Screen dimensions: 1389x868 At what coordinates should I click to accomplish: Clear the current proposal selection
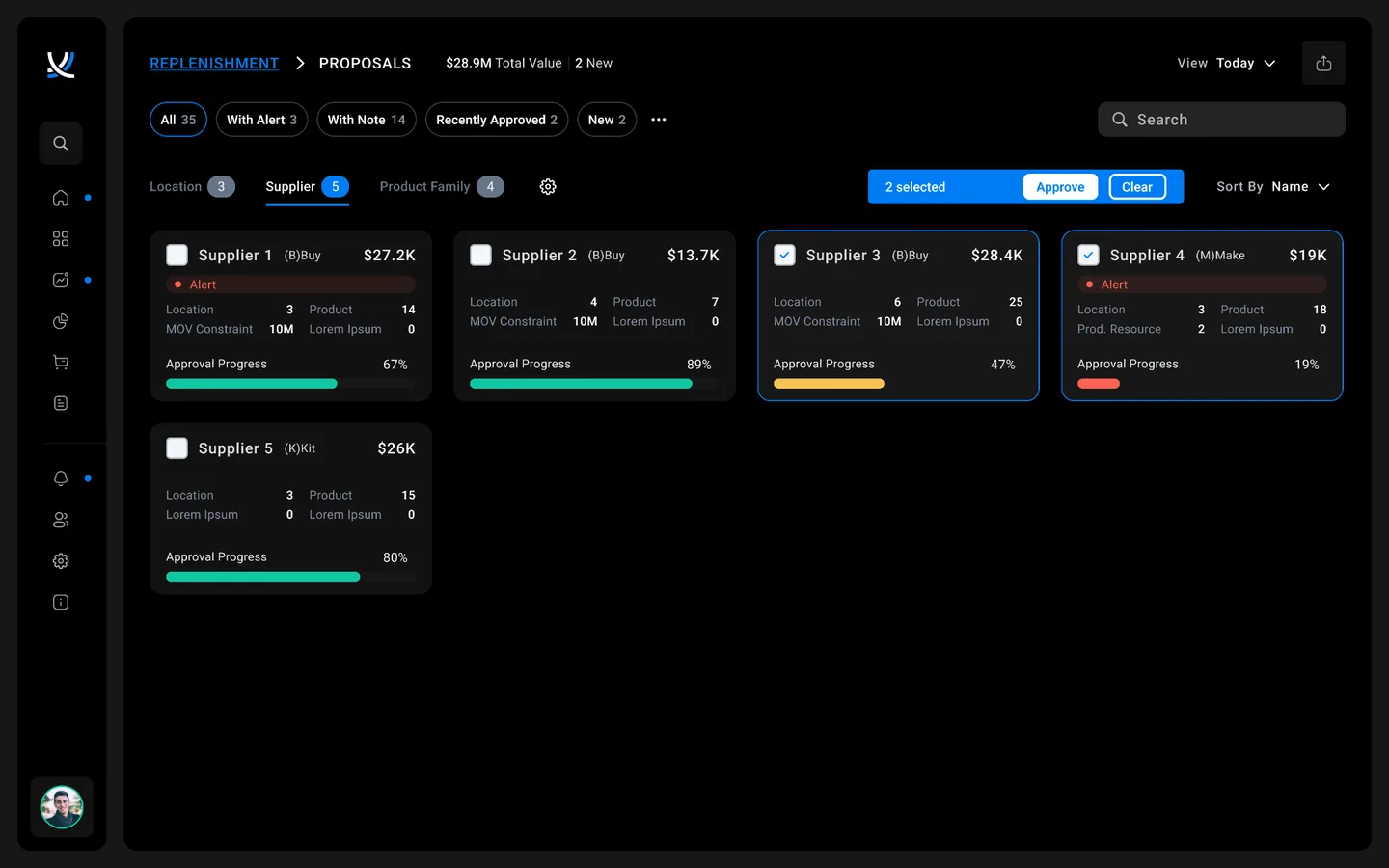(1136, 186)
